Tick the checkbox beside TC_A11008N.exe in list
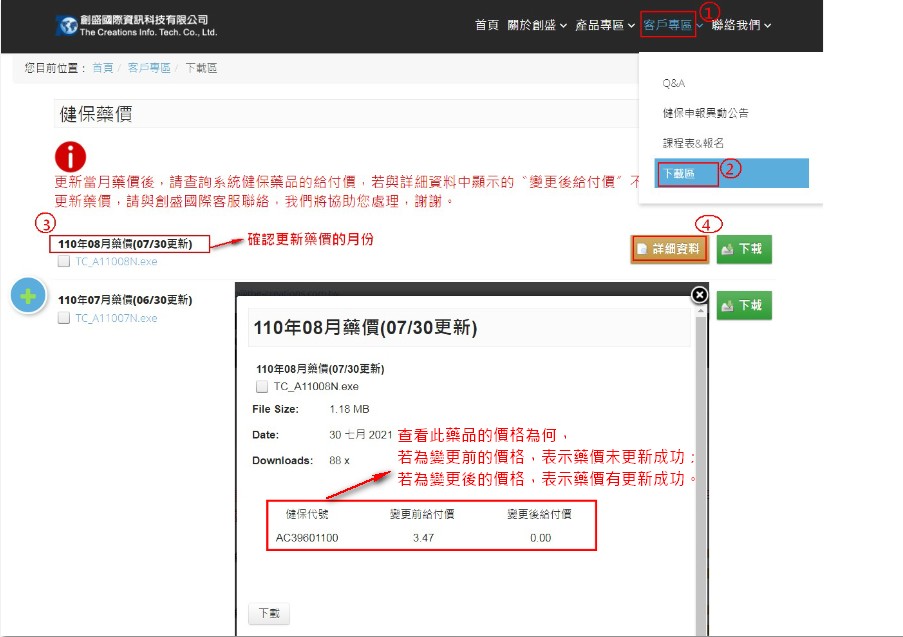 pyautogui.click(x=64, y=261)
